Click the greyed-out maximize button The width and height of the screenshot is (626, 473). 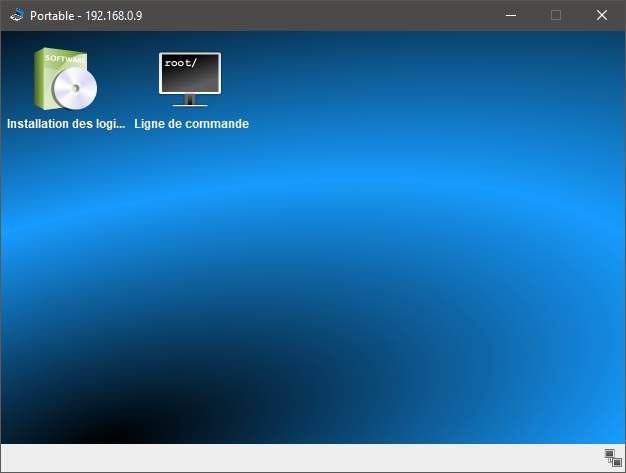(556, 15)
